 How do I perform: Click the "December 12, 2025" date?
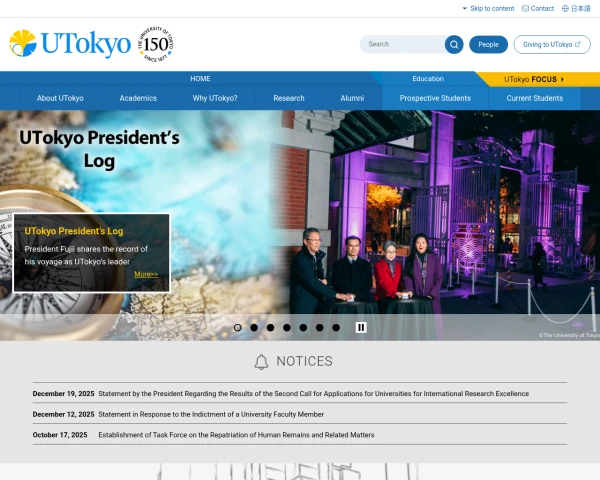(x=63, y=414)
